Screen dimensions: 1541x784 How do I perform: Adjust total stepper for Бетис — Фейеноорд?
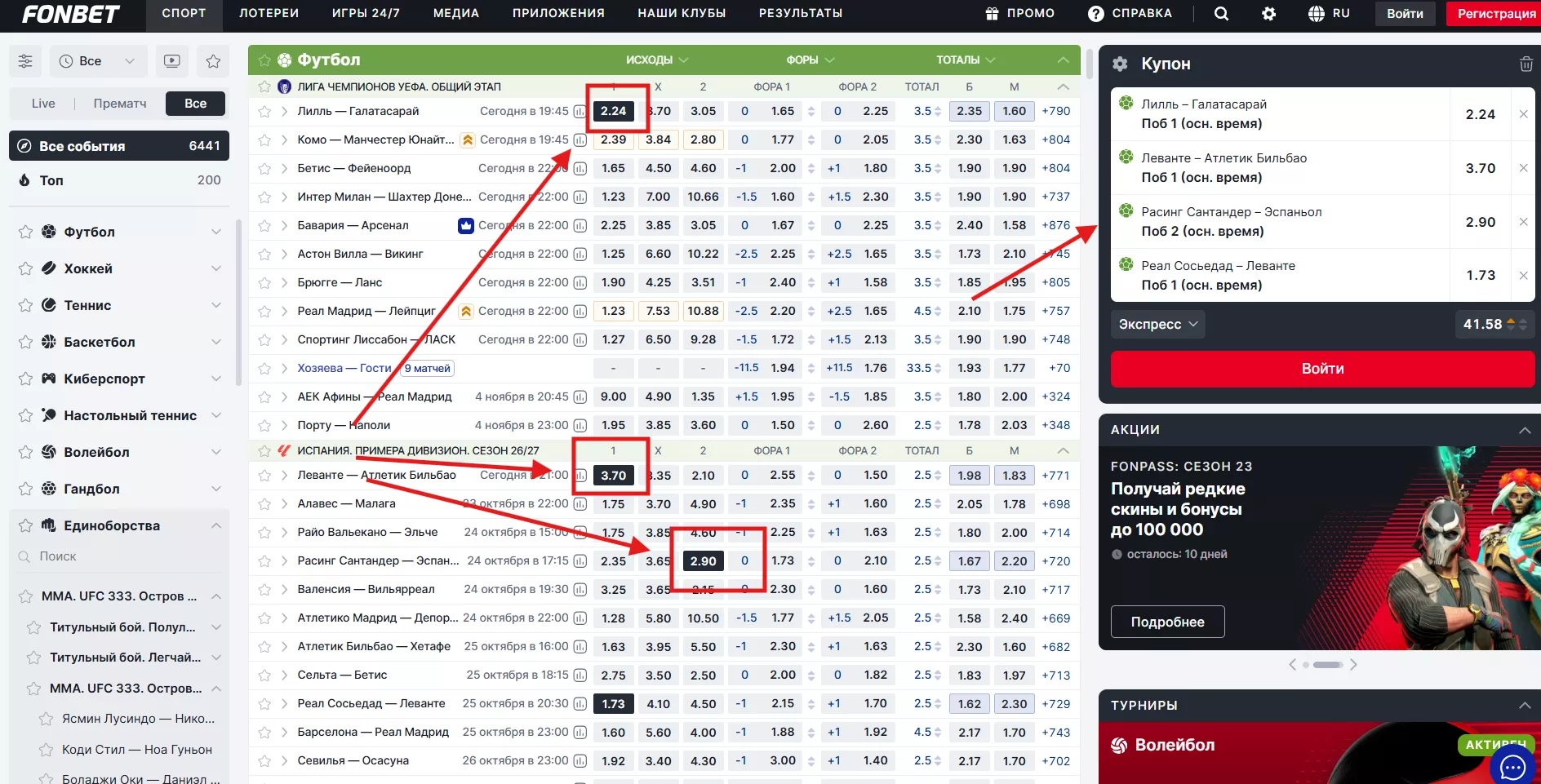938,169
